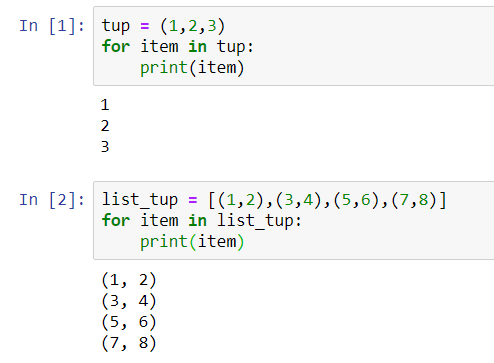
Task: Click print(item) in the first cell
Action: [x=192, y=68]
